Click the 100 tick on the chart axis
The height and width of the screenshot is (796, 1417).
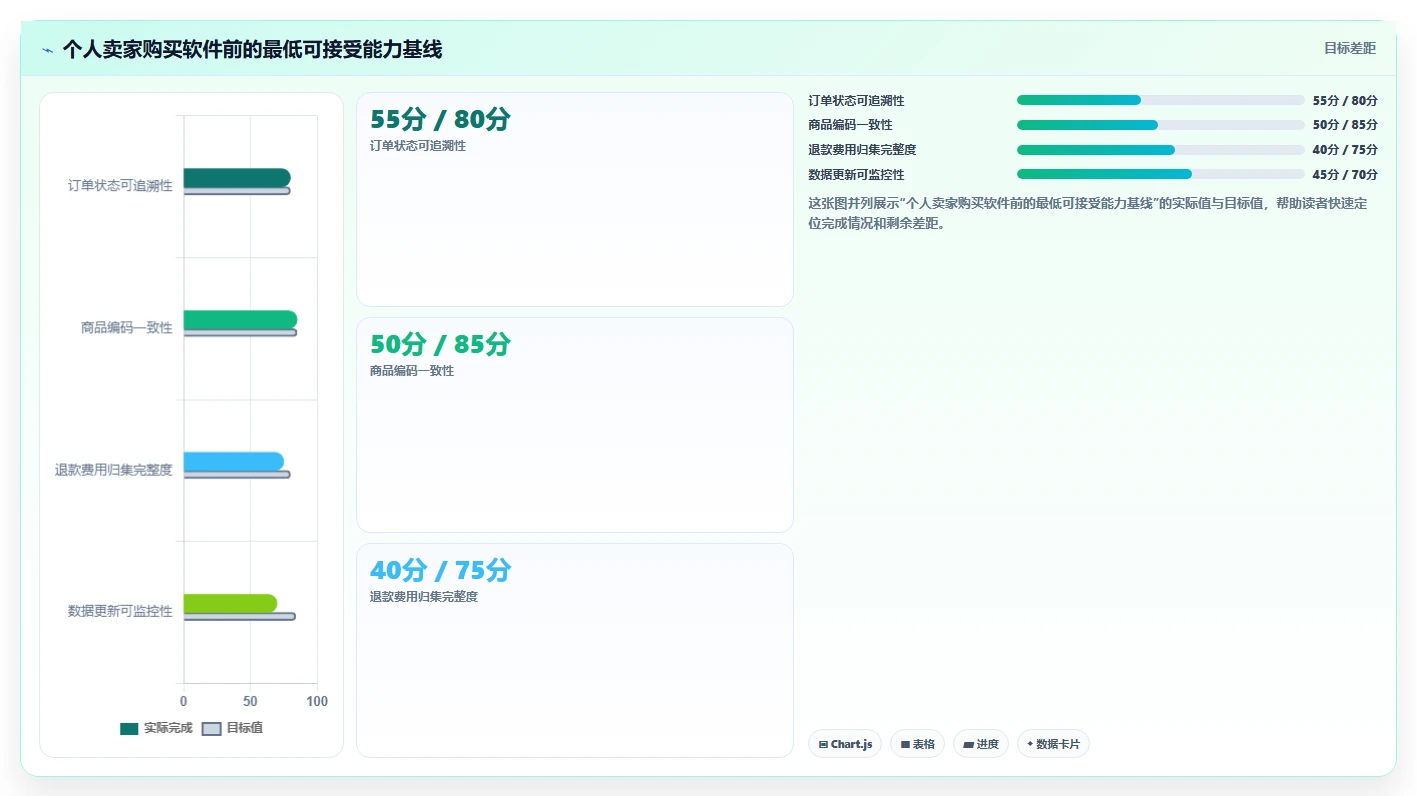click(317, 701)
